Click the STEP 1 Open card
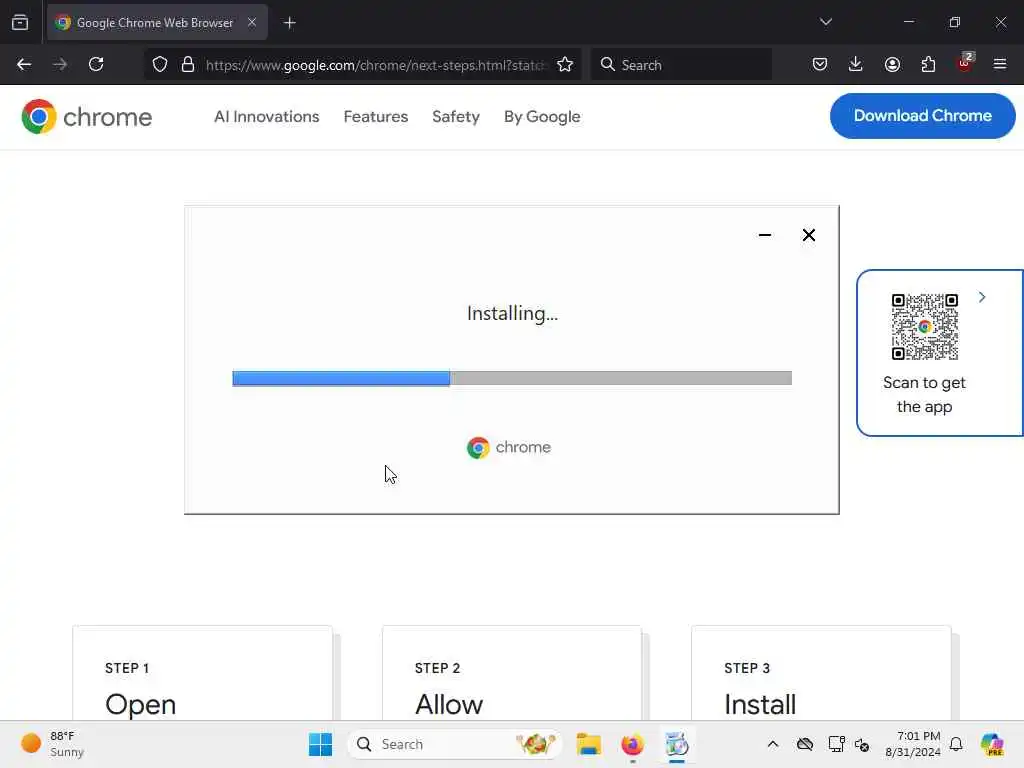This screenshot has width=1024, height=768. click(202, 673)
